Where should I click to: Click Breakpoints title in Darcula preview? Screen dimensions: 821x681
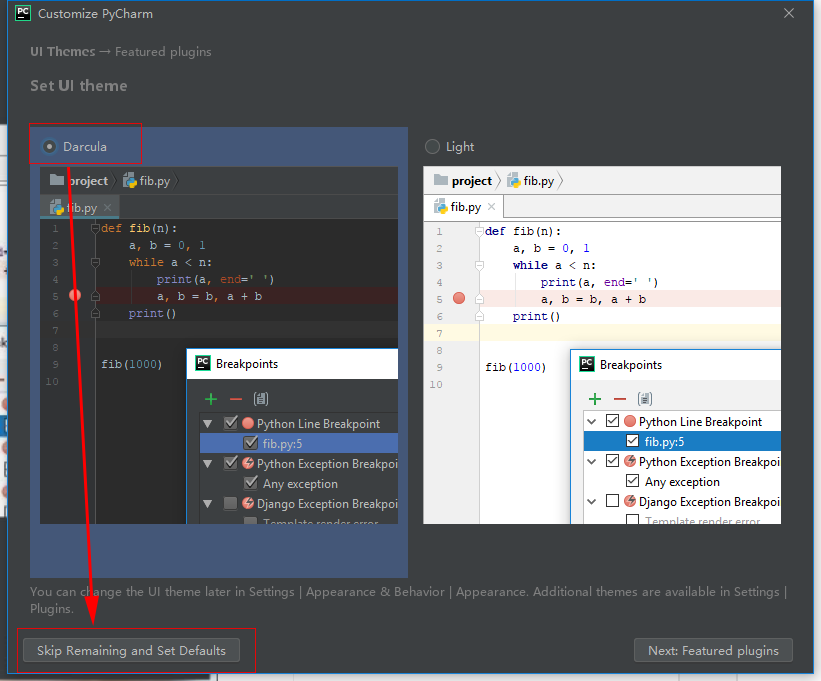247,364
